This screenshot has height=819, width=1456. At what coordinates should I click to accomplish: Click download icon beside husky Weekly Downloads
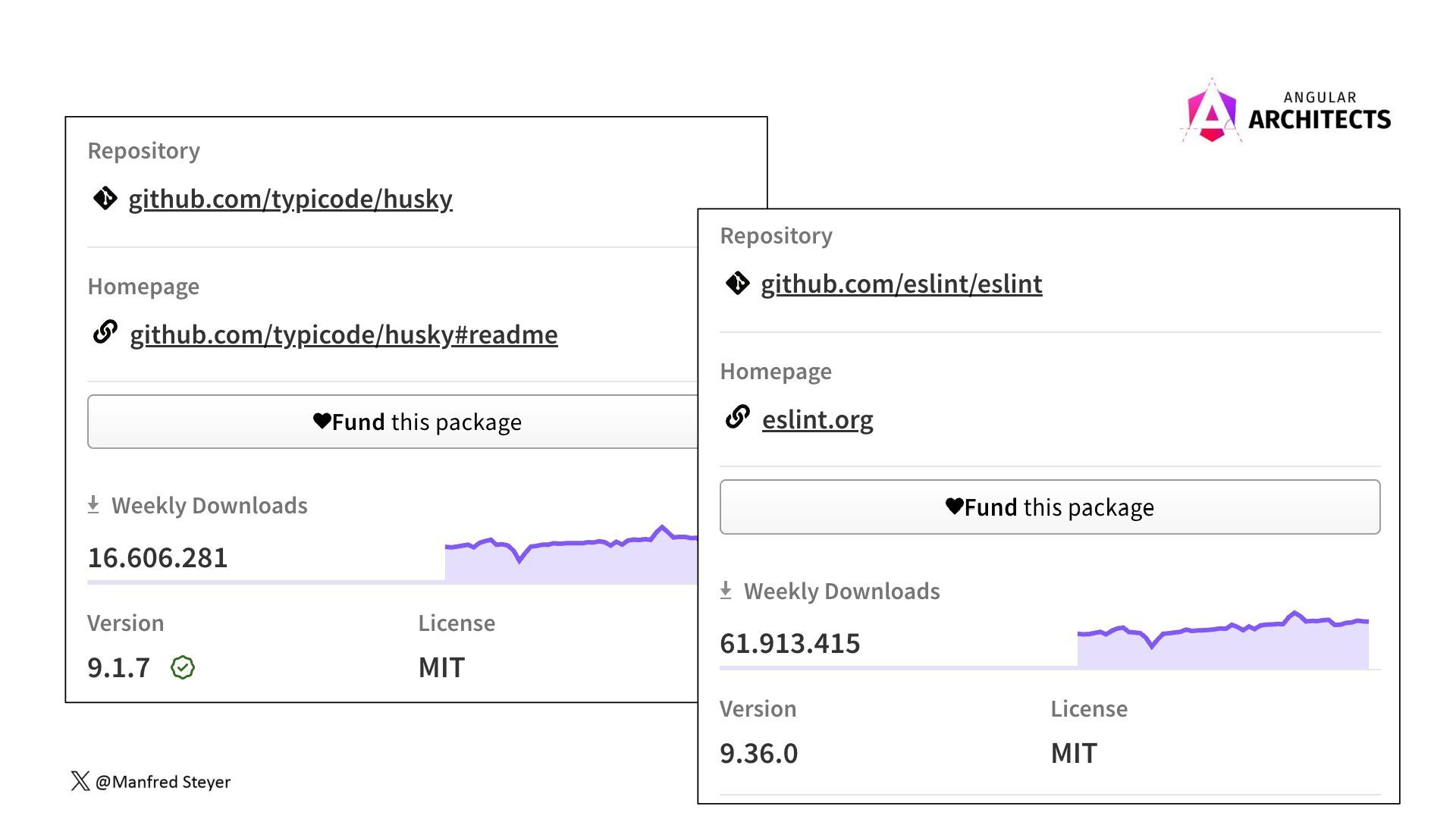[x=93, y=505]
